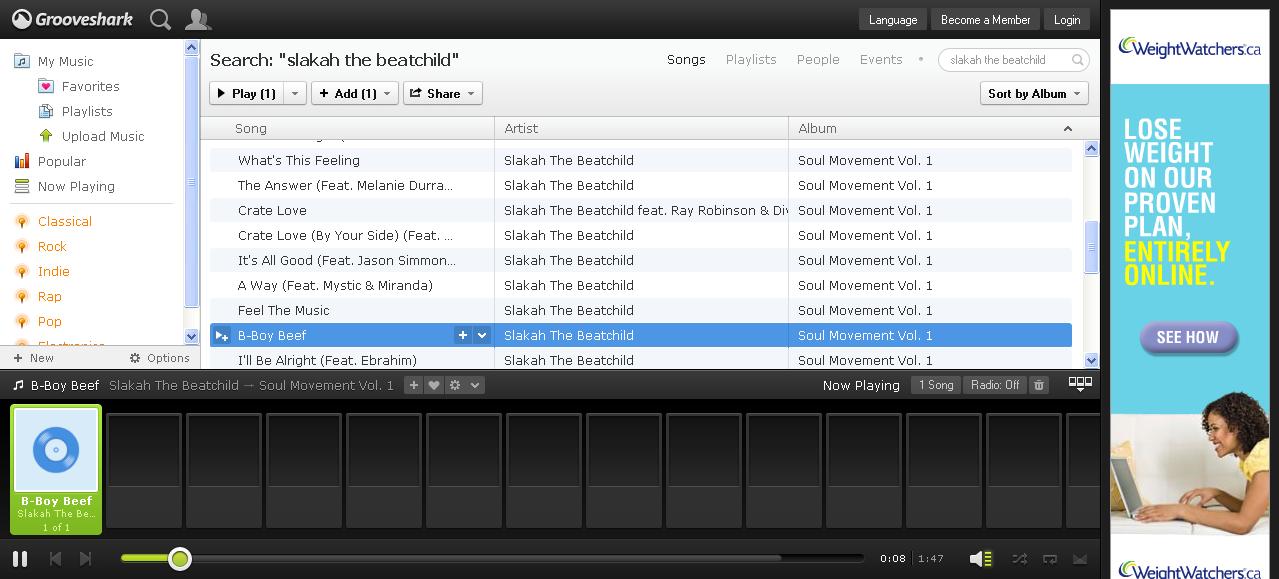The width and height of the screenshot is (1279, 579).
Task: Click the user profile icon in header
Action: pyautogui.click(x=197, y=19)
